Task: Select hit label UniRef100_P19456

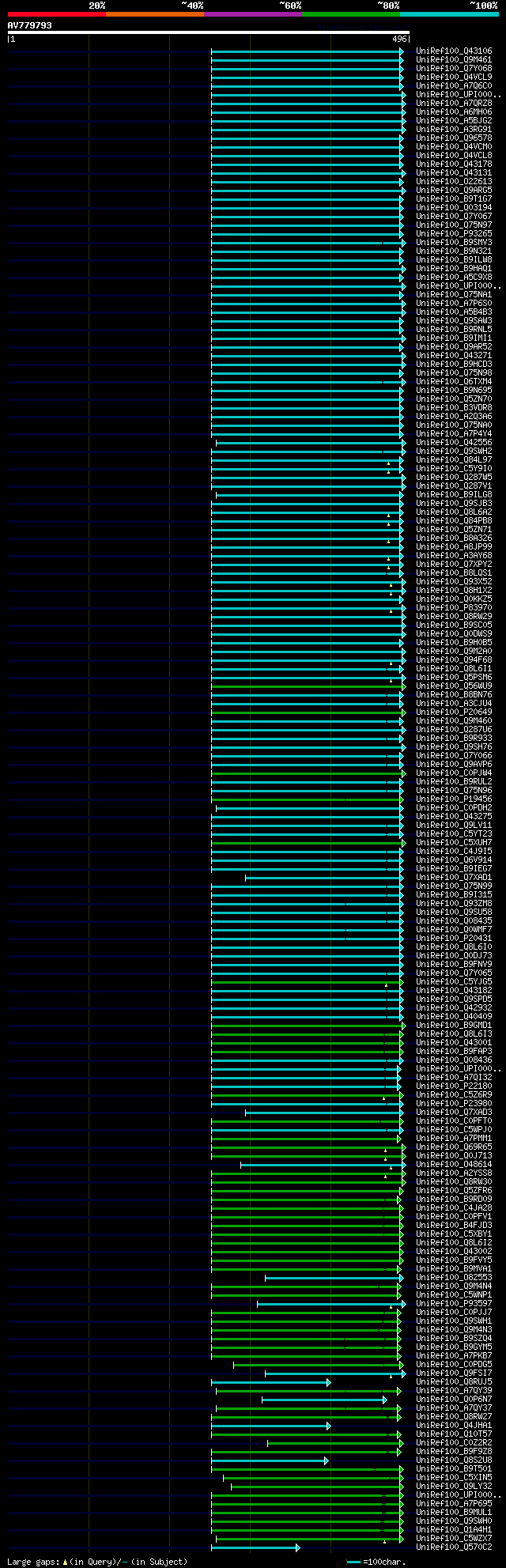Action: [454, 799]
